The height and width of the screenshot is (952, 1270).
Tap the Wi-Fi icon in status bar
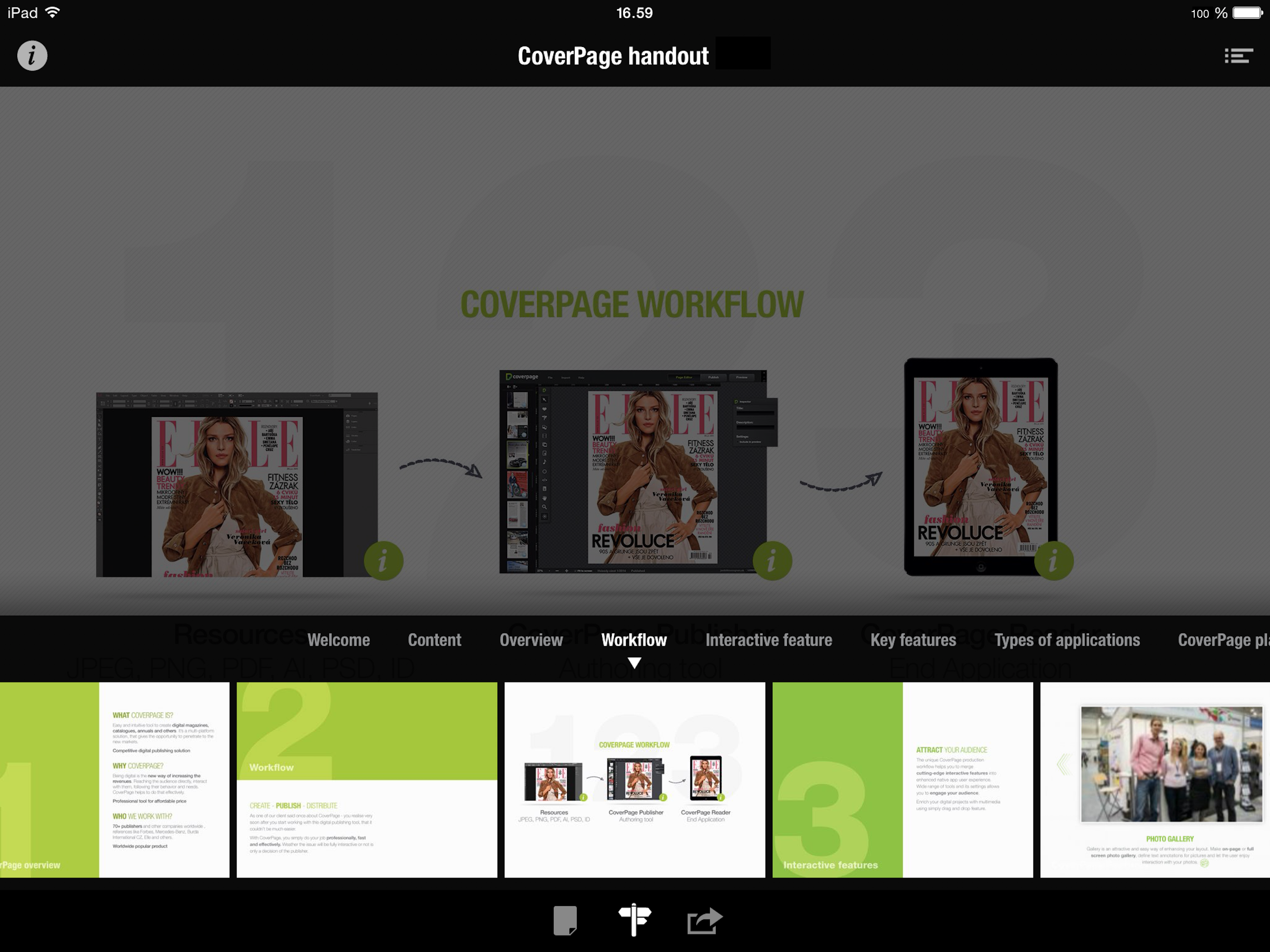[52, 12]
